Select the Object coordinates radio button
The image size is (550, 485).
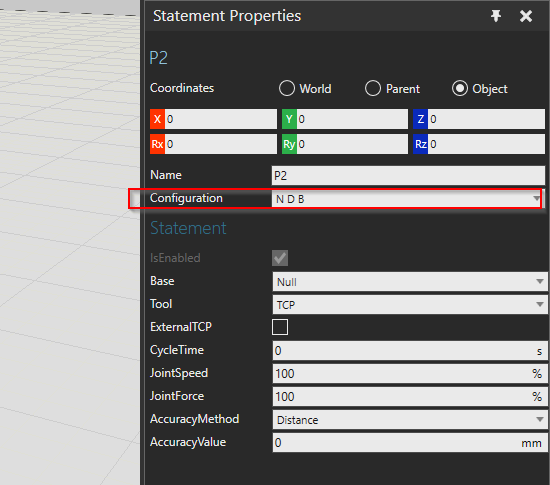[x=460, y=88]
